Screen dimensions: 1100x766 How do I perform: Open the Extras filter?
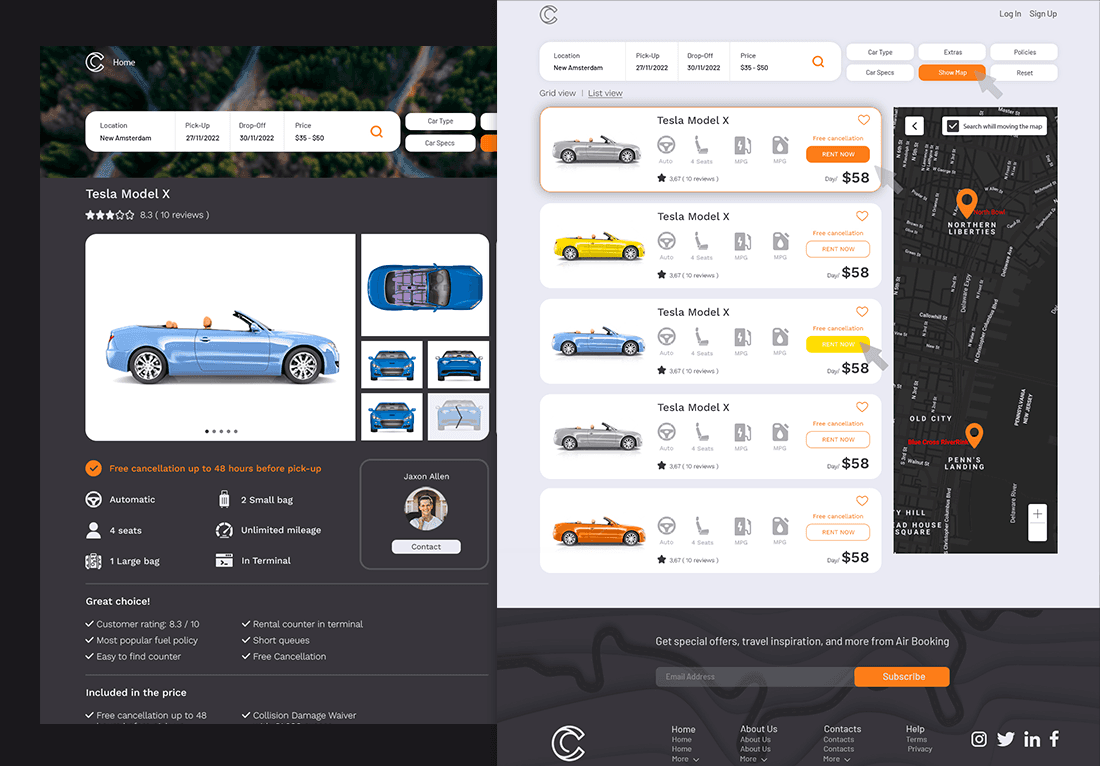pyautogui.click(x=952, y=52)
